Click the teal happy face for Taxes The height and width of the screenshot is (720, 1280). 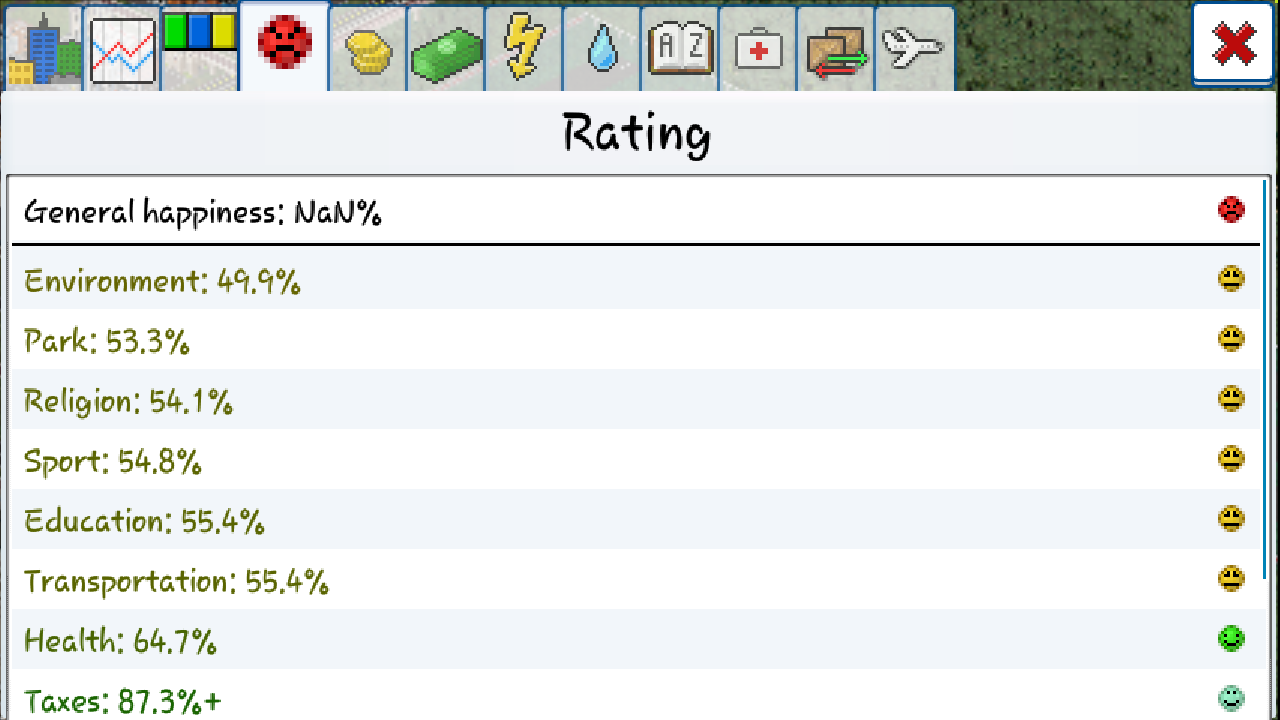click(1231, 697)
